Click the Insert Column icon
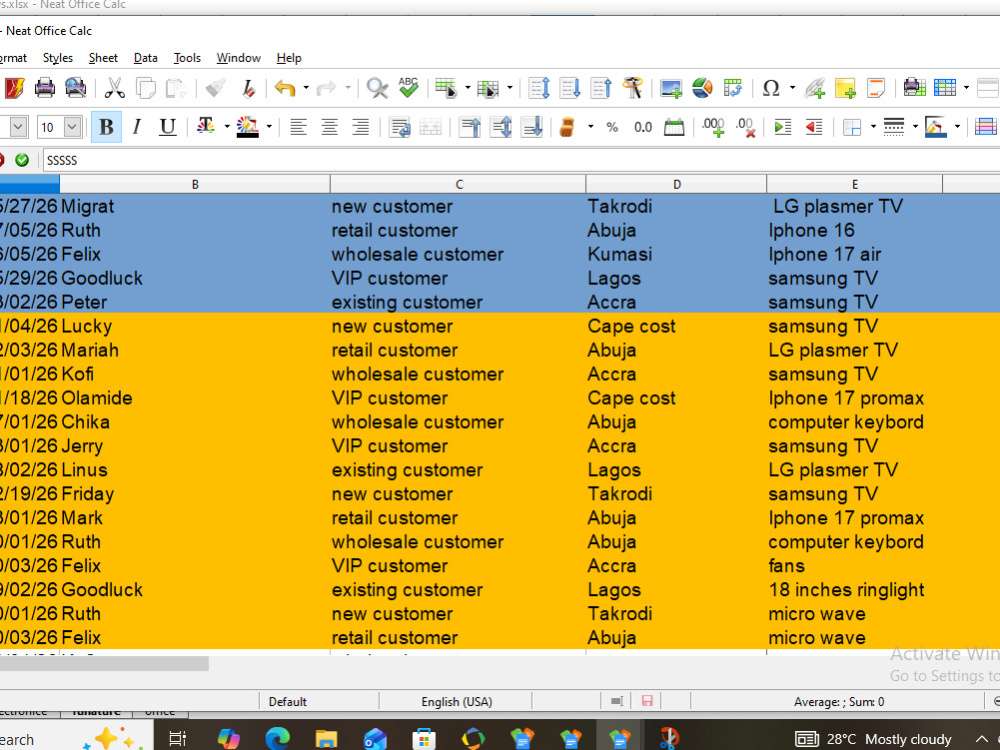 (x=488, y=88)
